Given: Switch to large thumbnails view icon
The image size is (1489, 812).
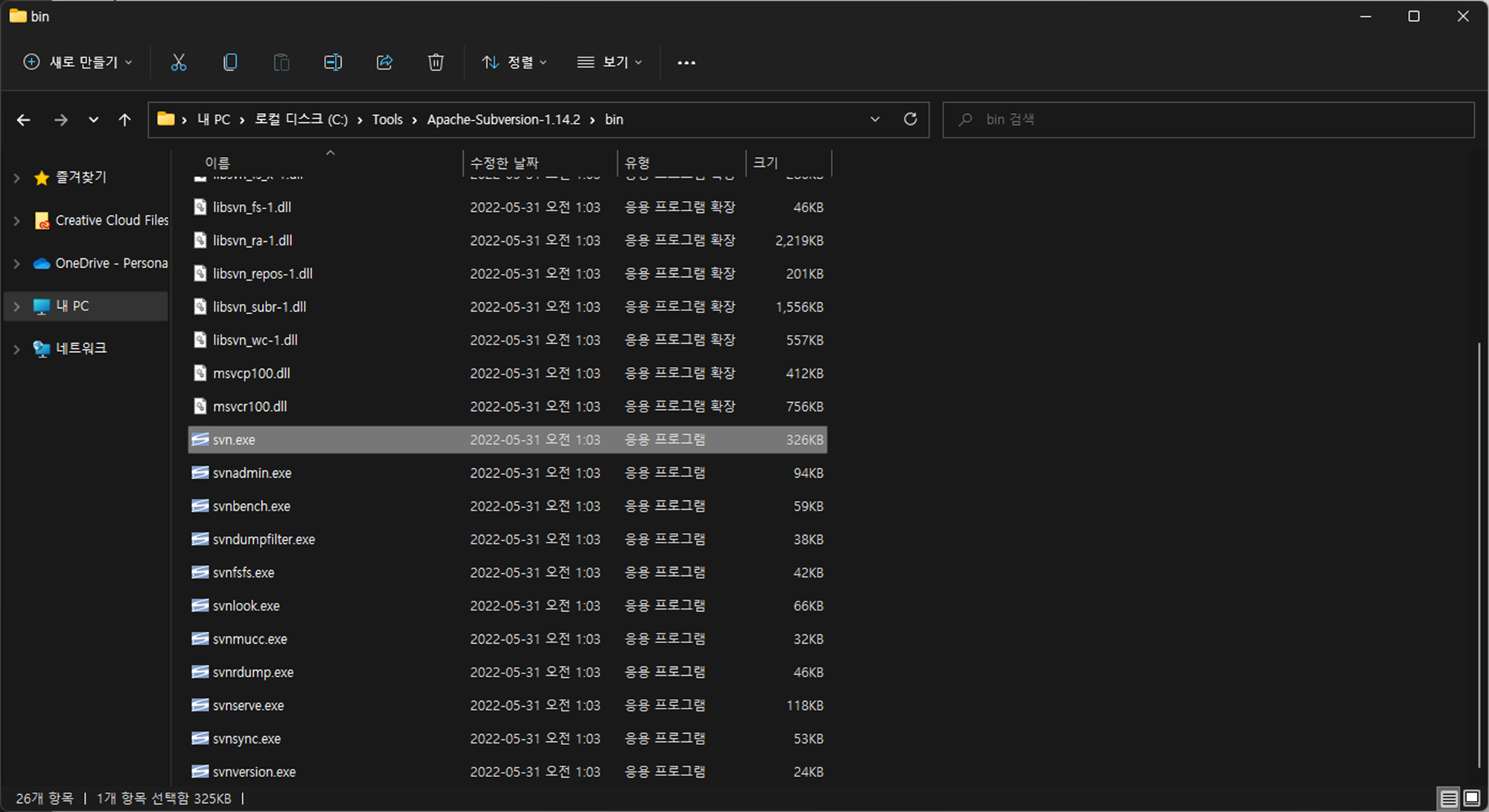Looking at the screenshot, I should tap(1472, 799).
